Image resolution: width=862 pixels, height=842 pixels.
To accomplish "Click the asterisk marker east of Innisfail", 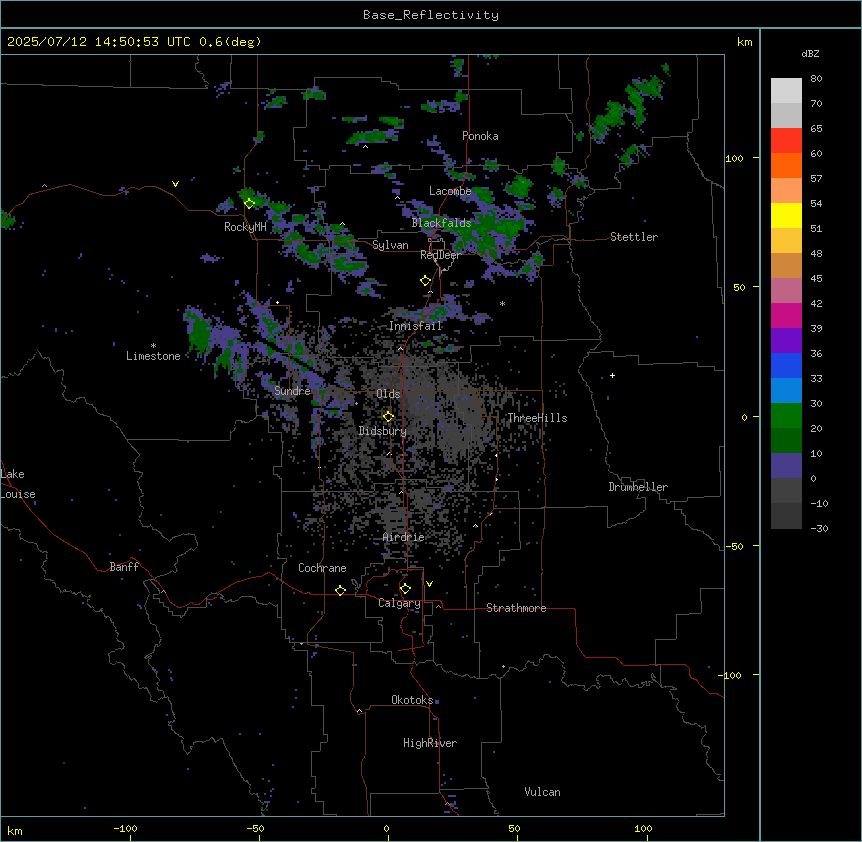I will click(x=502, y=304).
